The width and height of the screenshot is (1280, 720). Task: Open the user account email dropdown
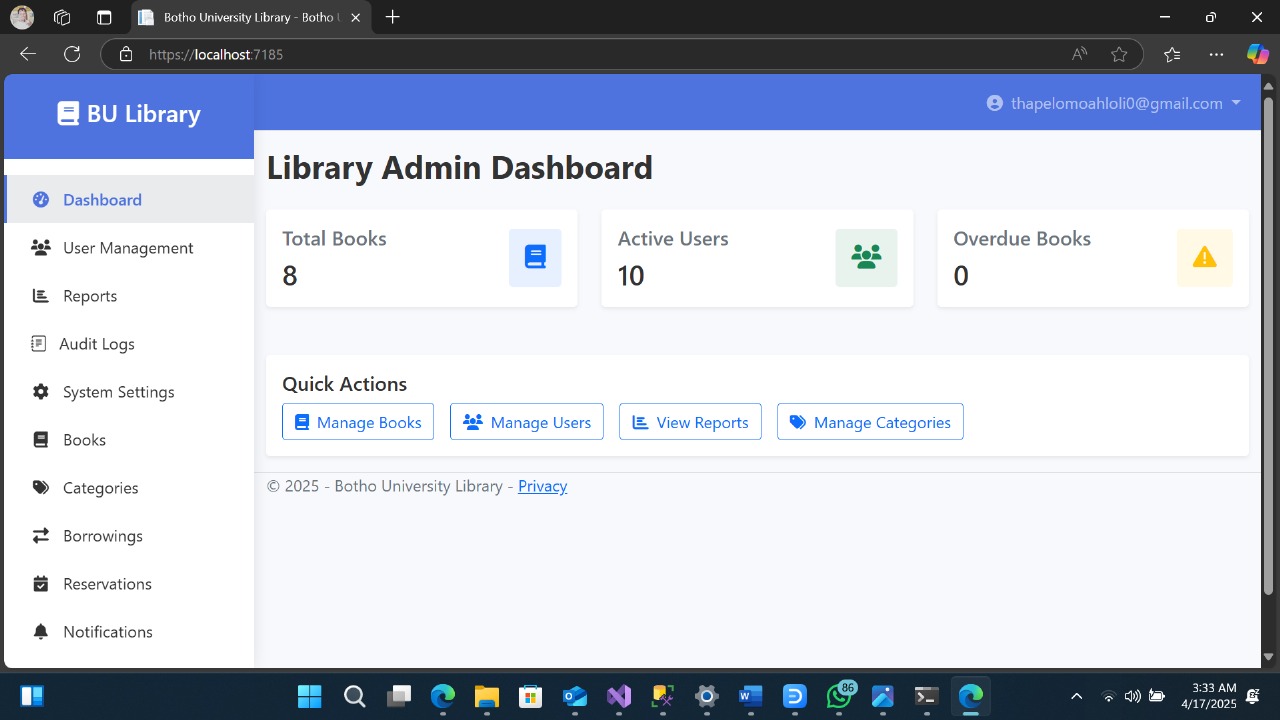pos(1114,103)
